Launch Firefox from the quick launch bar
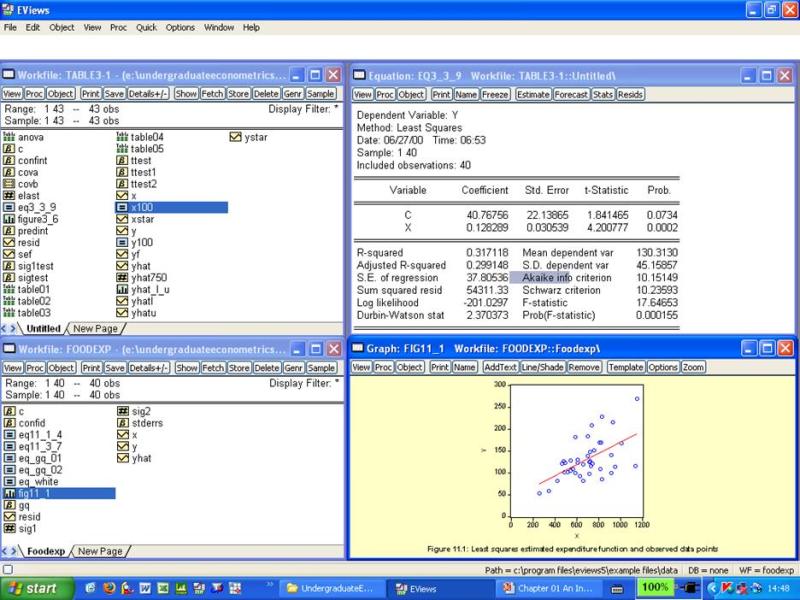Image resolution: width=800 pixels, height=600 pixels. 109,588
